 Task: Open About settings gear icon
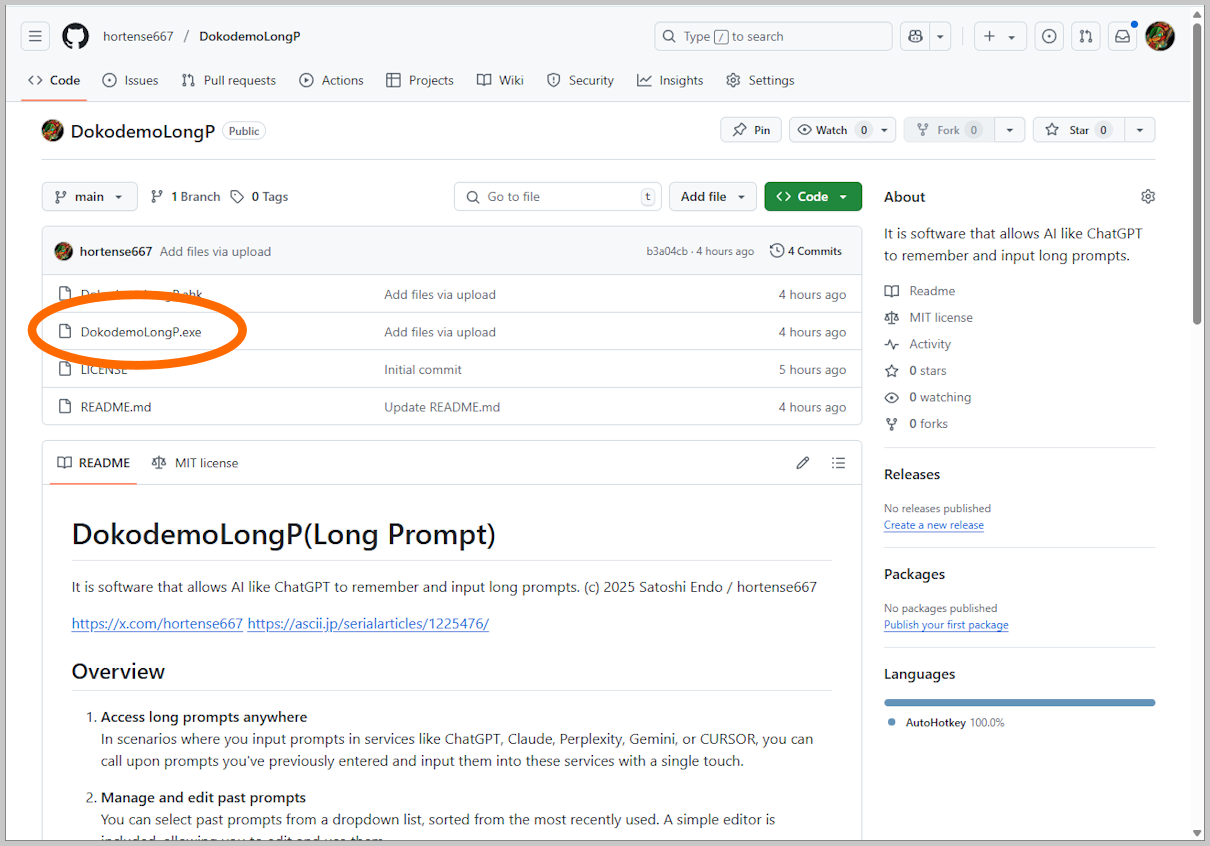(x=1148, y=197)
